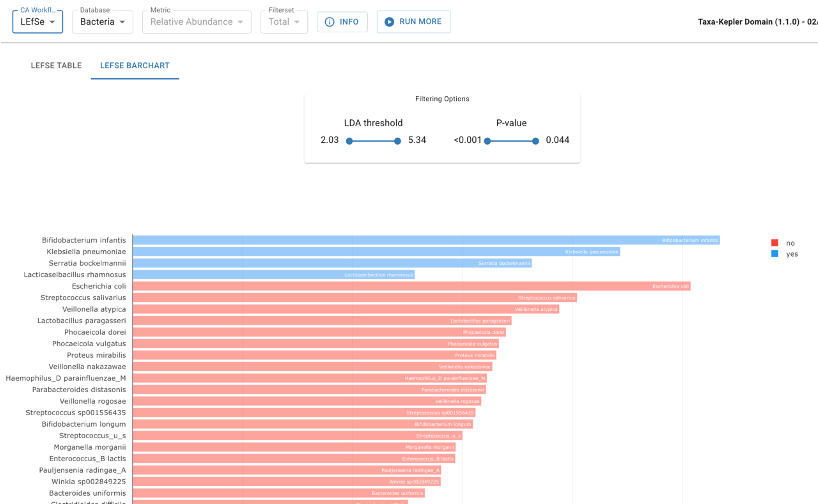The width and height of the screenshot is (818, 504).
Task: Click the Bifidobacterium infantis bar
Action: [426, 240]
